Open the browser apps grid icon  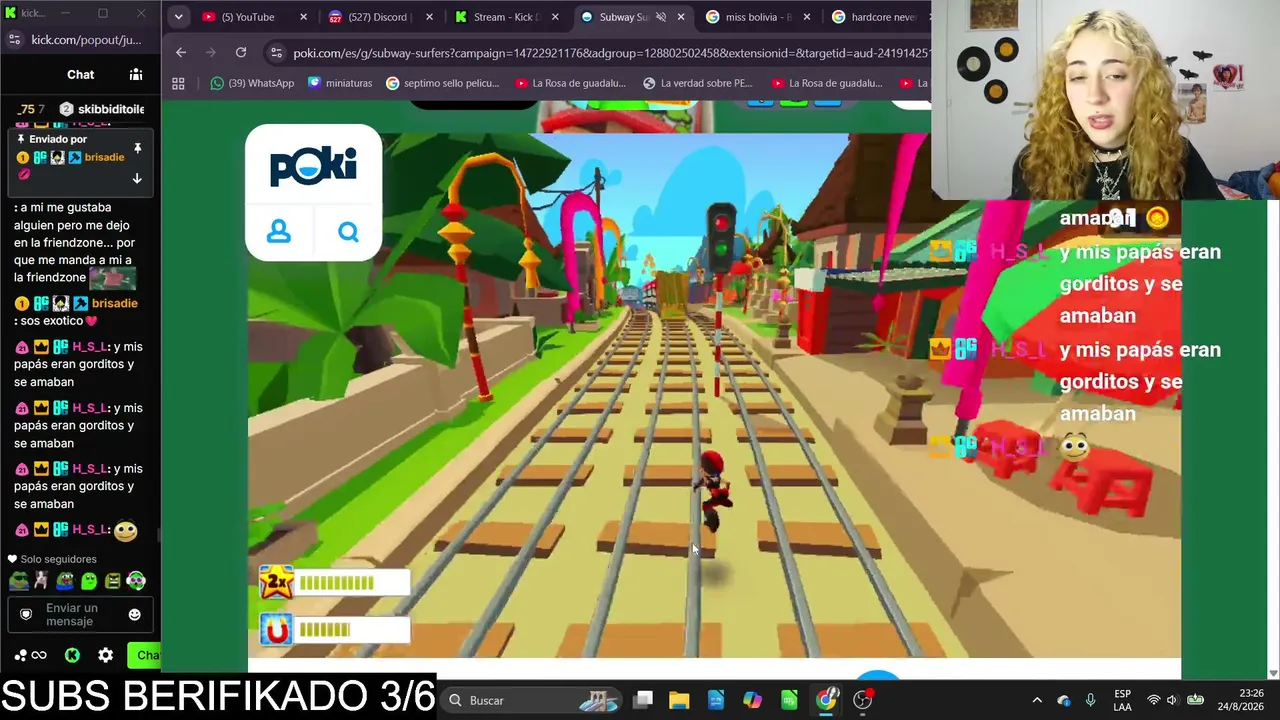click(x=179, y=83)
